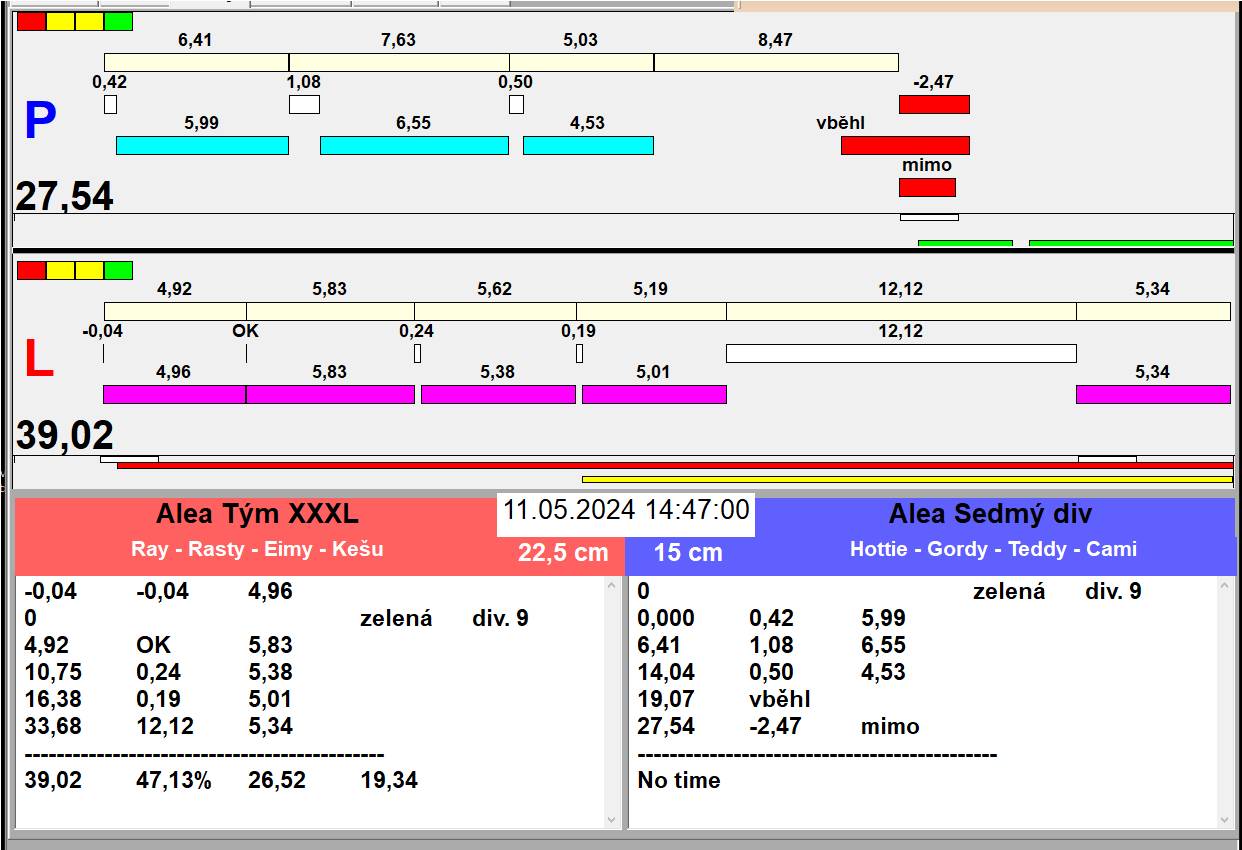Click the 15 cm jump height
The height and width of the screenshot is (850, 1242).
pyautogui.click(x=688, y=553)
